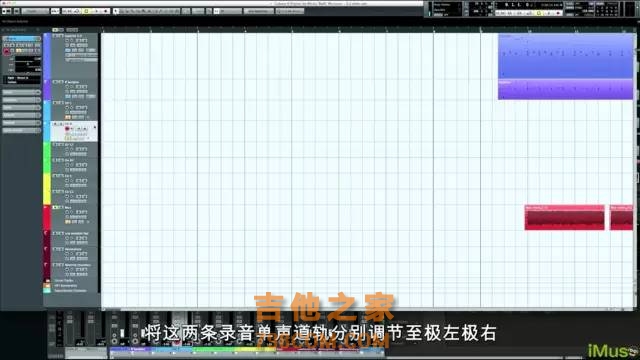Select the arrow object selection tool

[x=116, y=11]
